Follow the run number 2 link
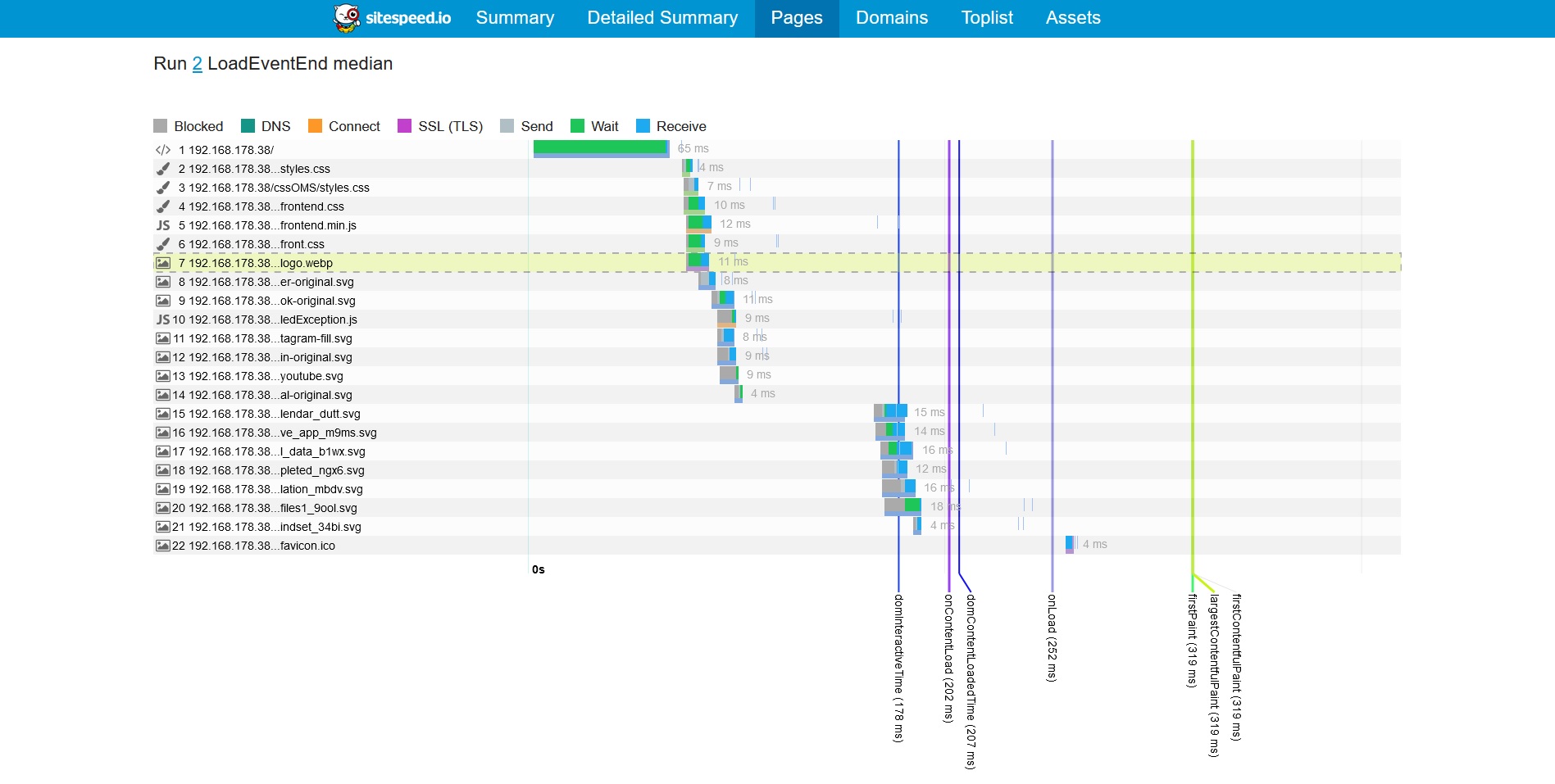This screenshot has height=784, width=1555. point(197,64)
